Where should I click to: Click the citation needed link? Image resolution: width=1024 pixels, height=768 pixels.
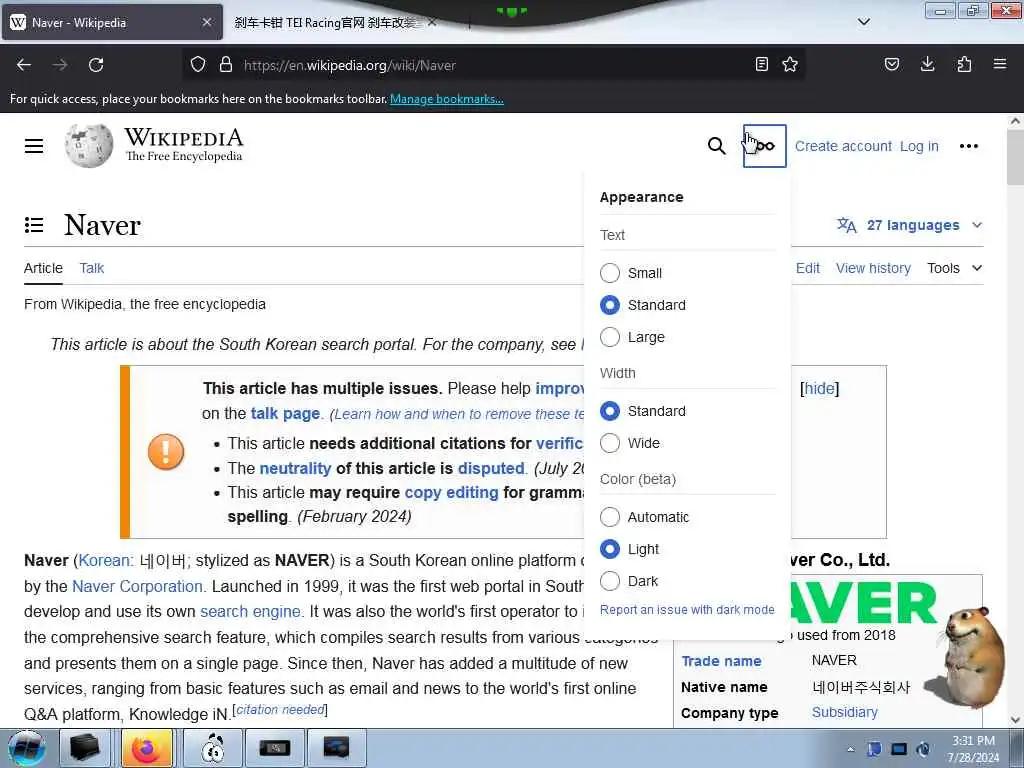click(280, 710)
